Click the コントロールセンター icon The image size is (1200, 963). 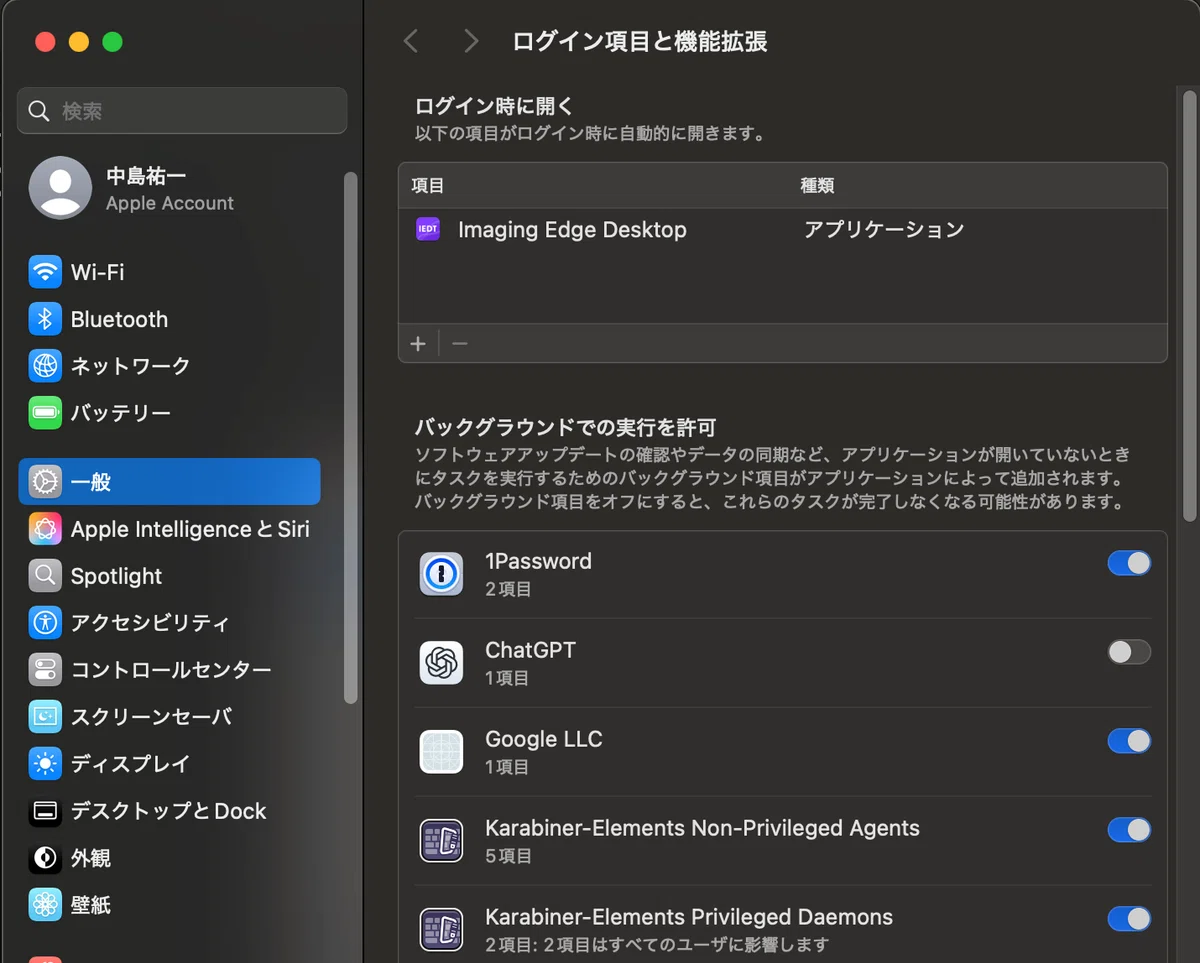(x=45, y=670)
